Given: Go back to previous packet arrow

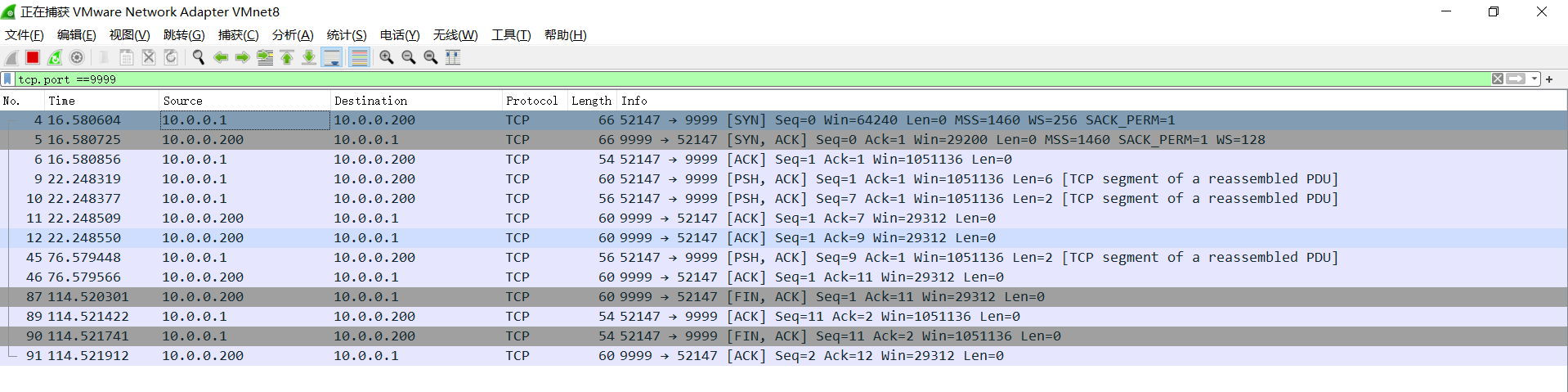Looking at the screenshot, I should 221,57.
